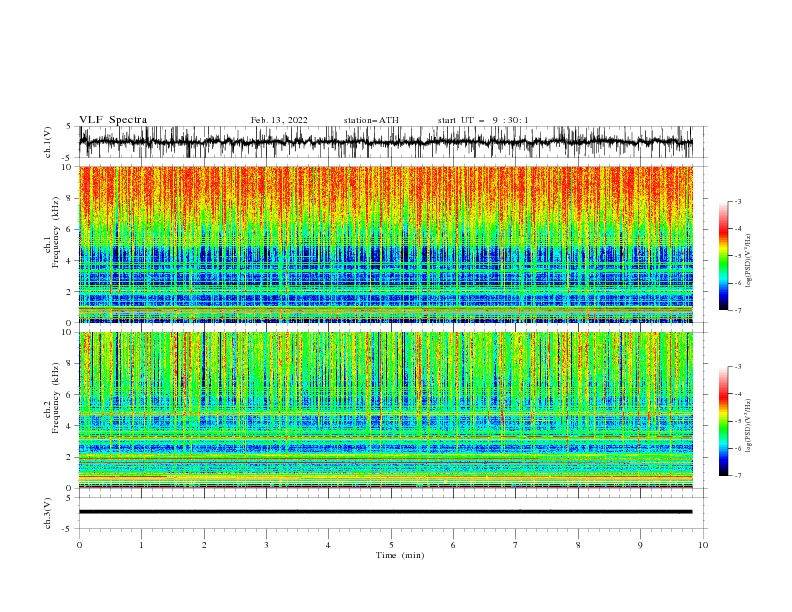The width and height of the screenshot is (792, 612).
Task: Click the ch.1 Frequency (kHz) axis label
Action: click(52, 232)
